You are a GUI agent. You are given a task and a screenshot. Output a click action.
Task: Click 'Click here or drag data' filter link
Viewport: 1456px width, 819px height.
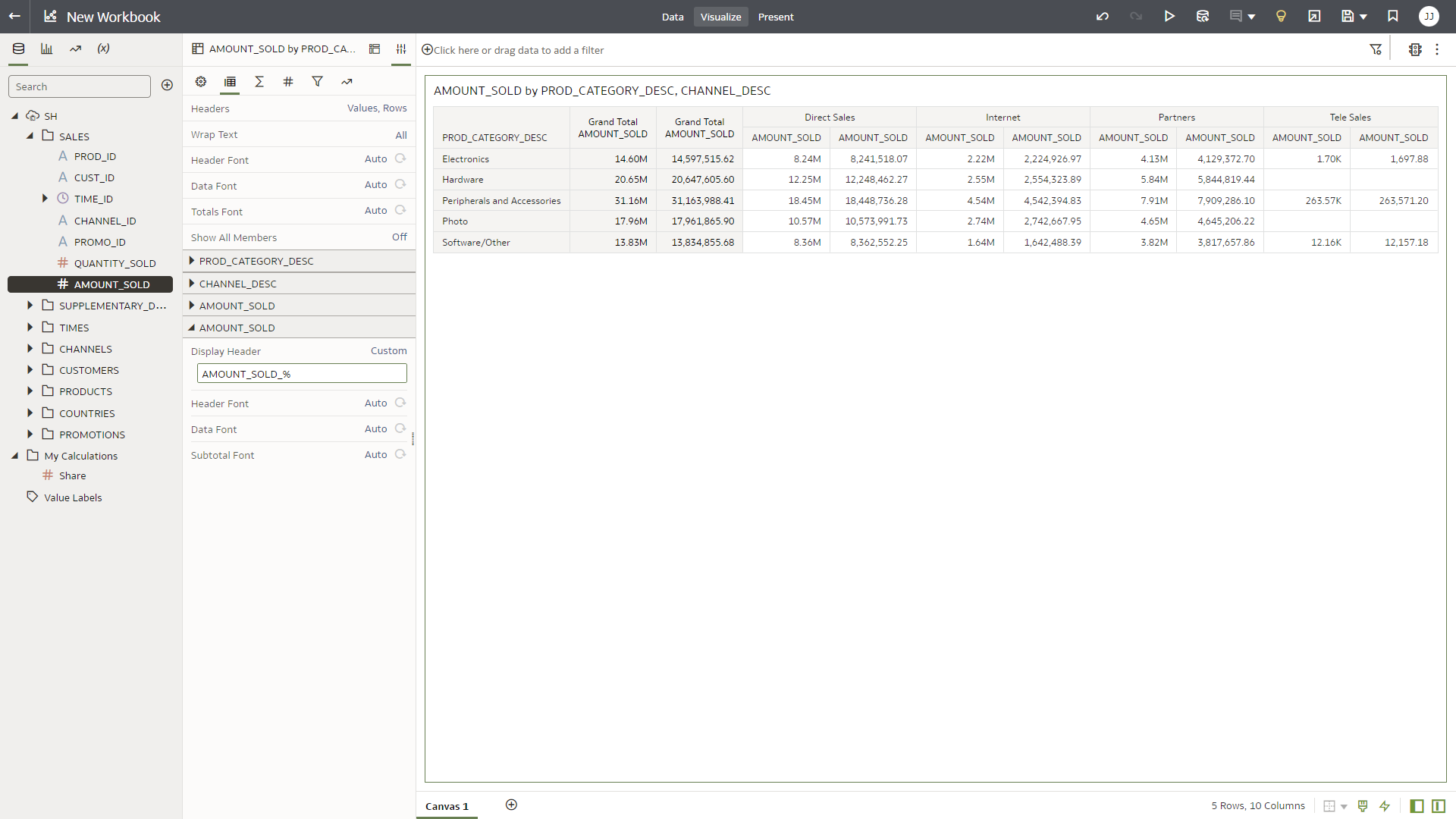coord(519,50)
